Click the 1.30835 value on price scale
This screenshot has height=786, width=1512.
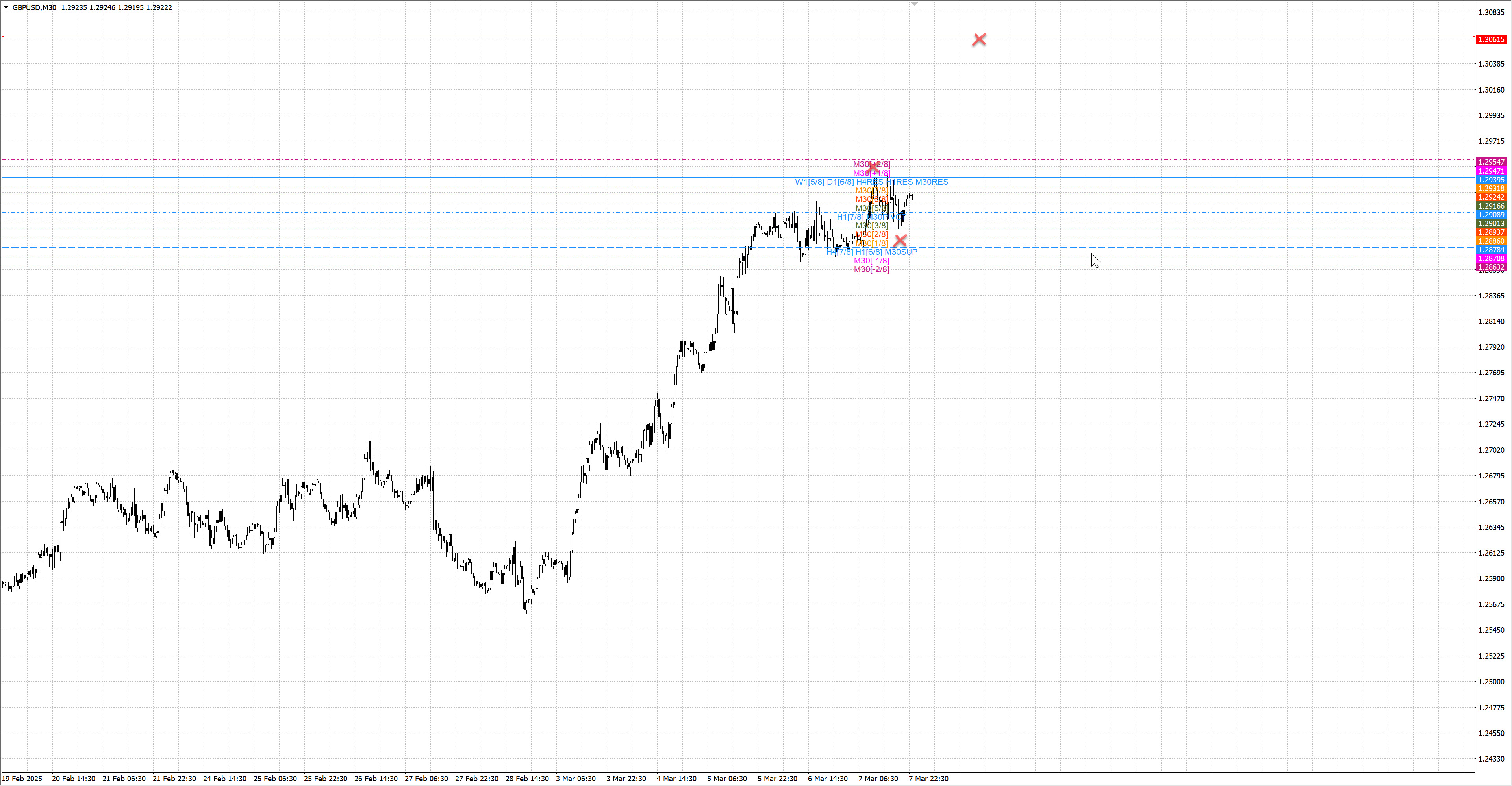(x=1491, y=12)
